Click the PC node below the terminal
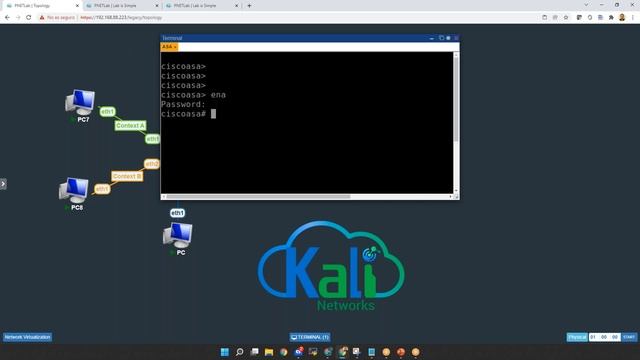 coord(178,236)
